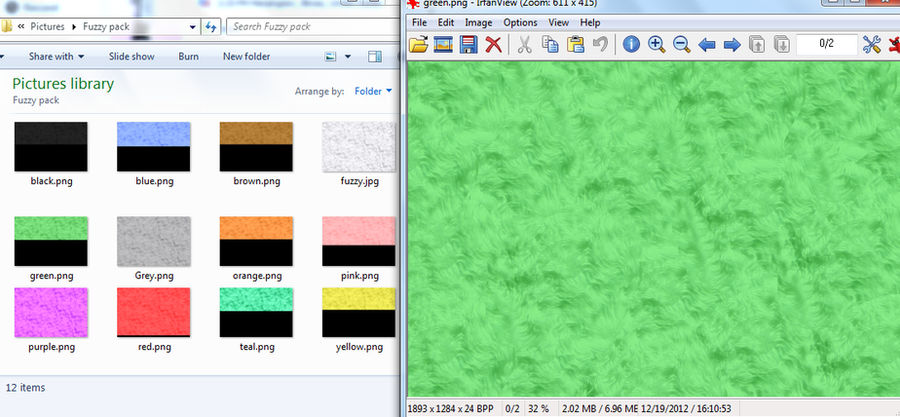Zoom in with the plus magnifier icon
The height and width of the screenshot is (417, 900).
656,45
